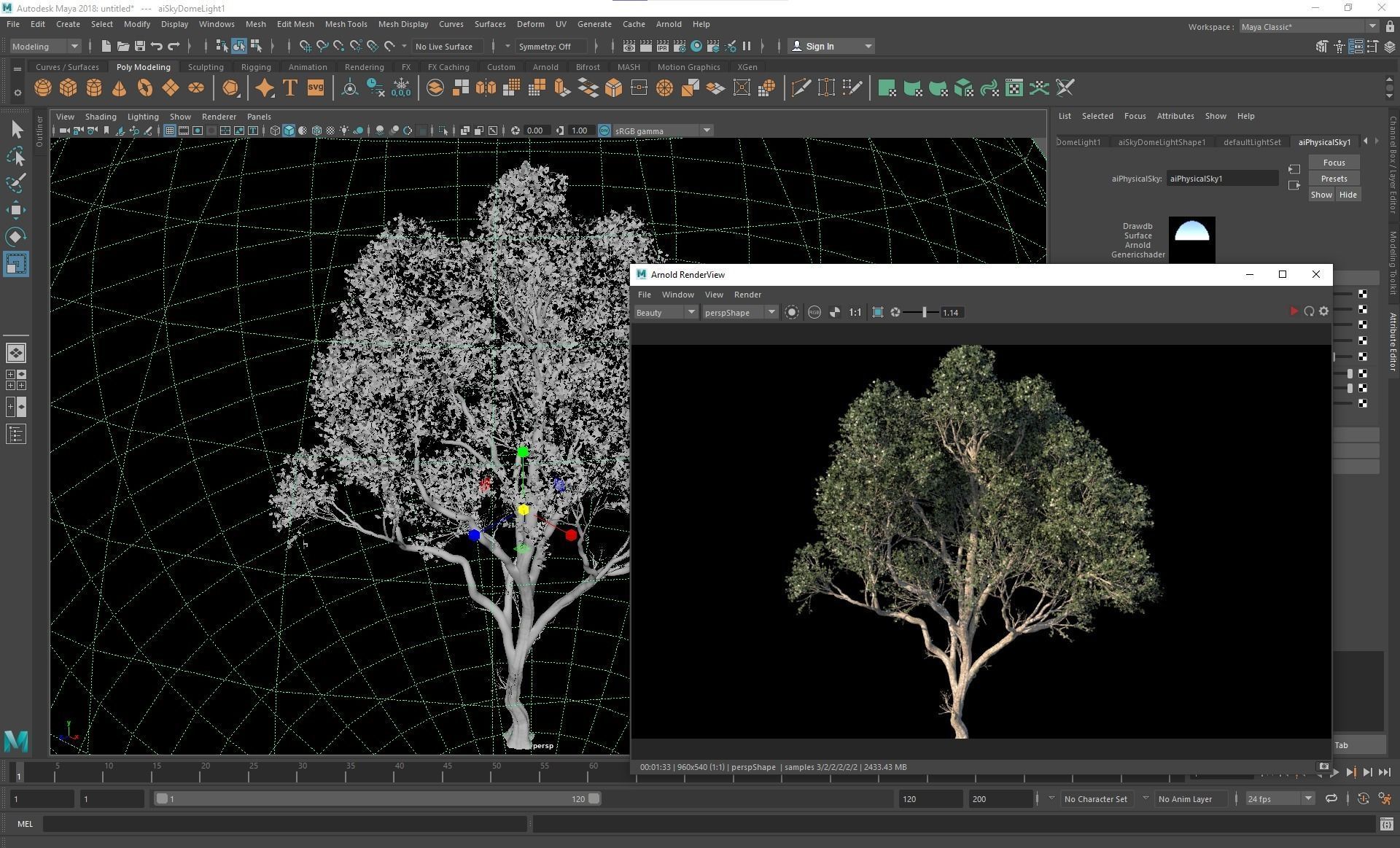Open the Arnold menu in main menu bar

(668, 24)
